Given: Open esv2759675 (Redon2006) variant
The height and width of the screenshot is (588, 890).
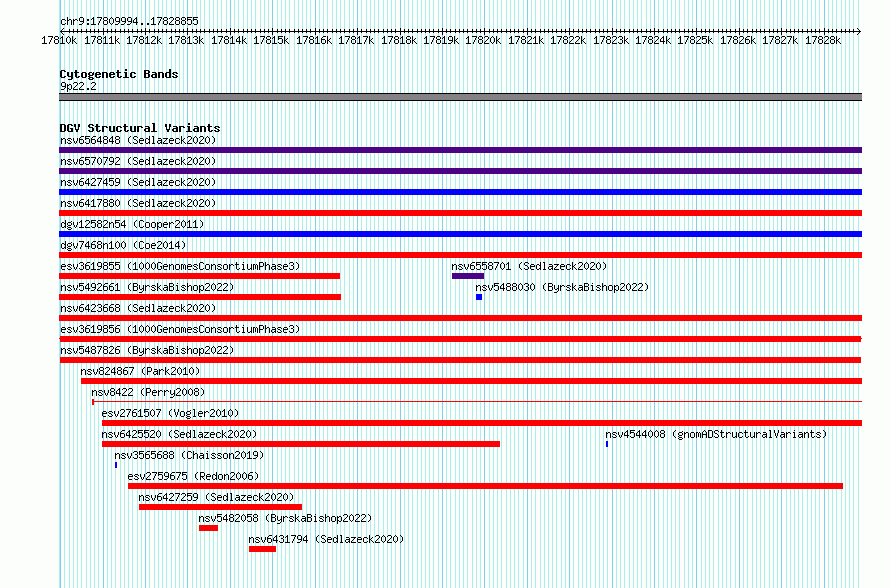Looking at the screenshot, I should click(x=193, y=476).
